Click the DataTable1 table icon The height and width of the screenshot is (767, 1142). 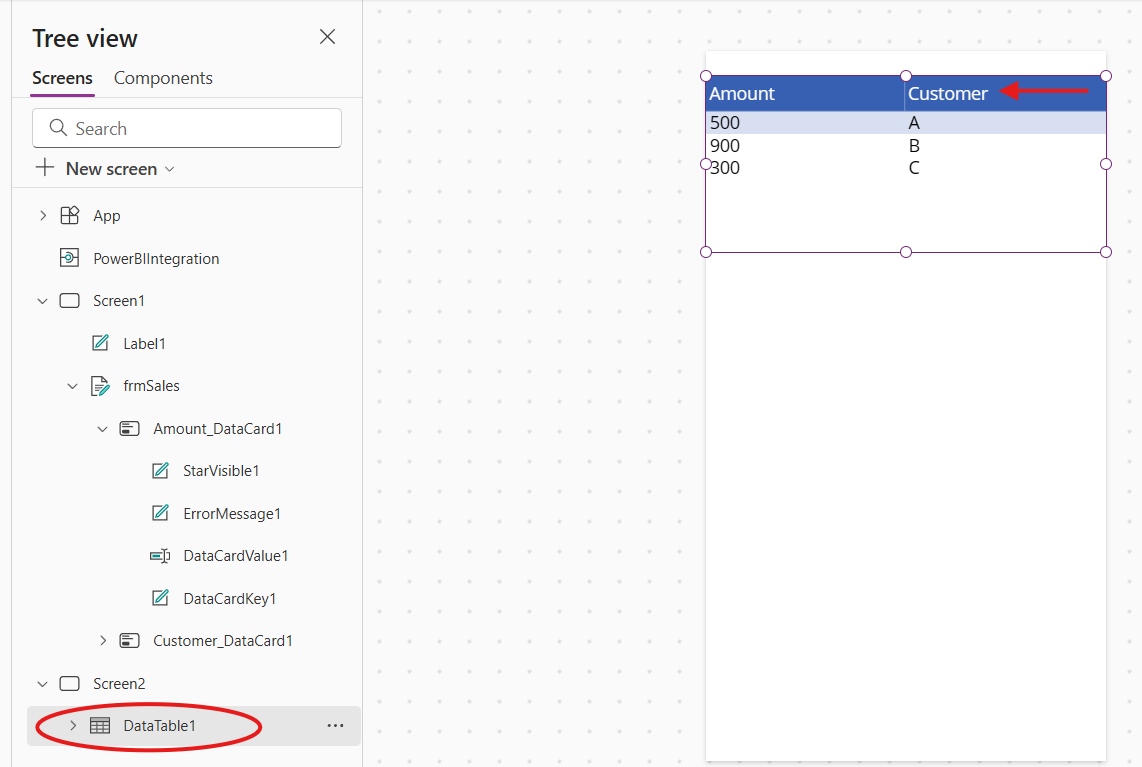coord(100,725)
